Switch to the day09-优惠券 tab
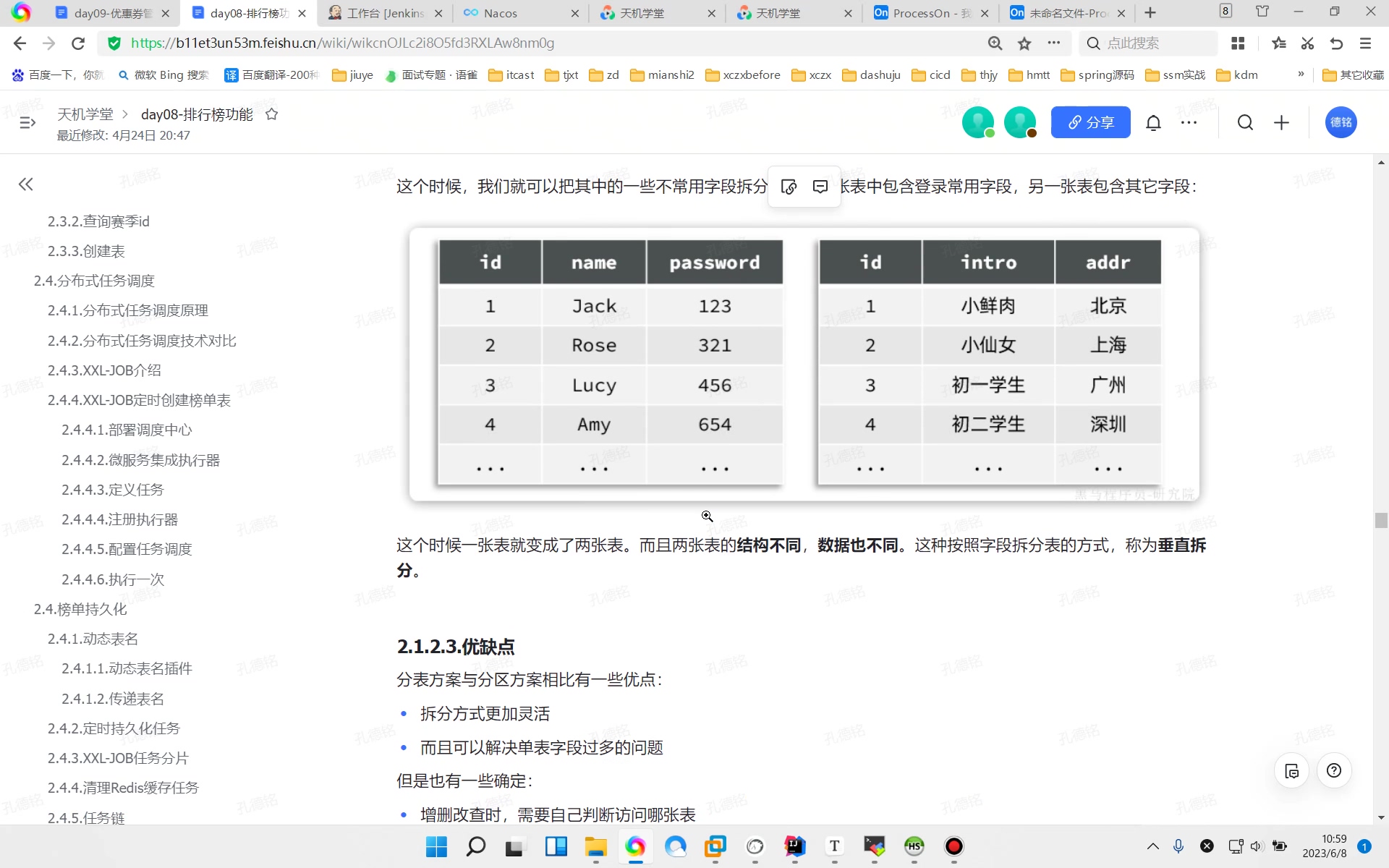Viewport: 1389px width, 868px height. [112, 13]
